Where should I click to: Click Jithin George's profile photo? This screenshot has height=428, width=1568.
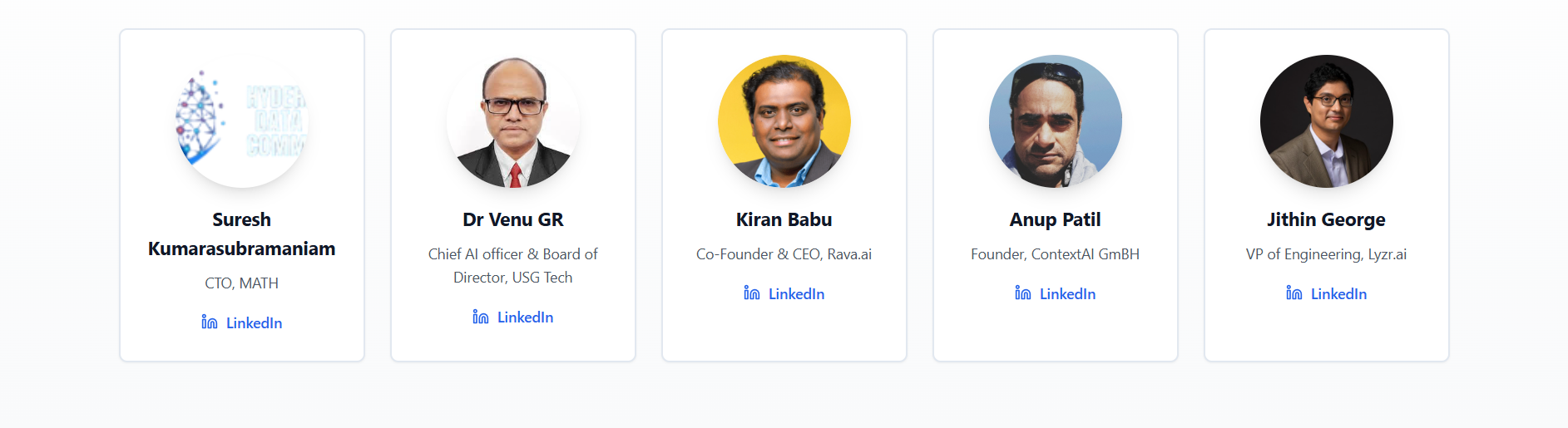click(1327, 121)
